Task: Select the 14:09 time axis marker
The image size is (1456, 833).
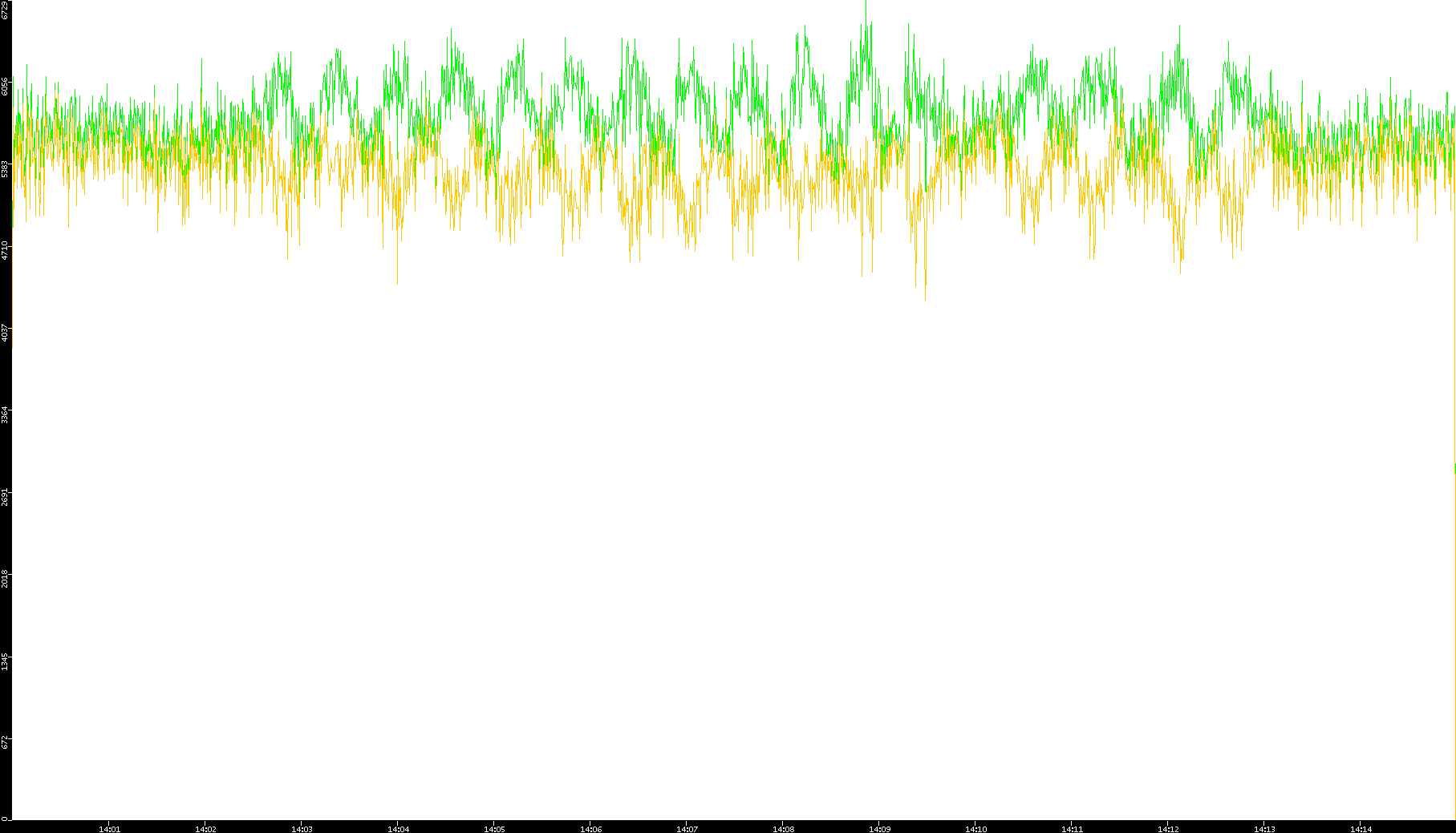Action: (x=879, y=829)
